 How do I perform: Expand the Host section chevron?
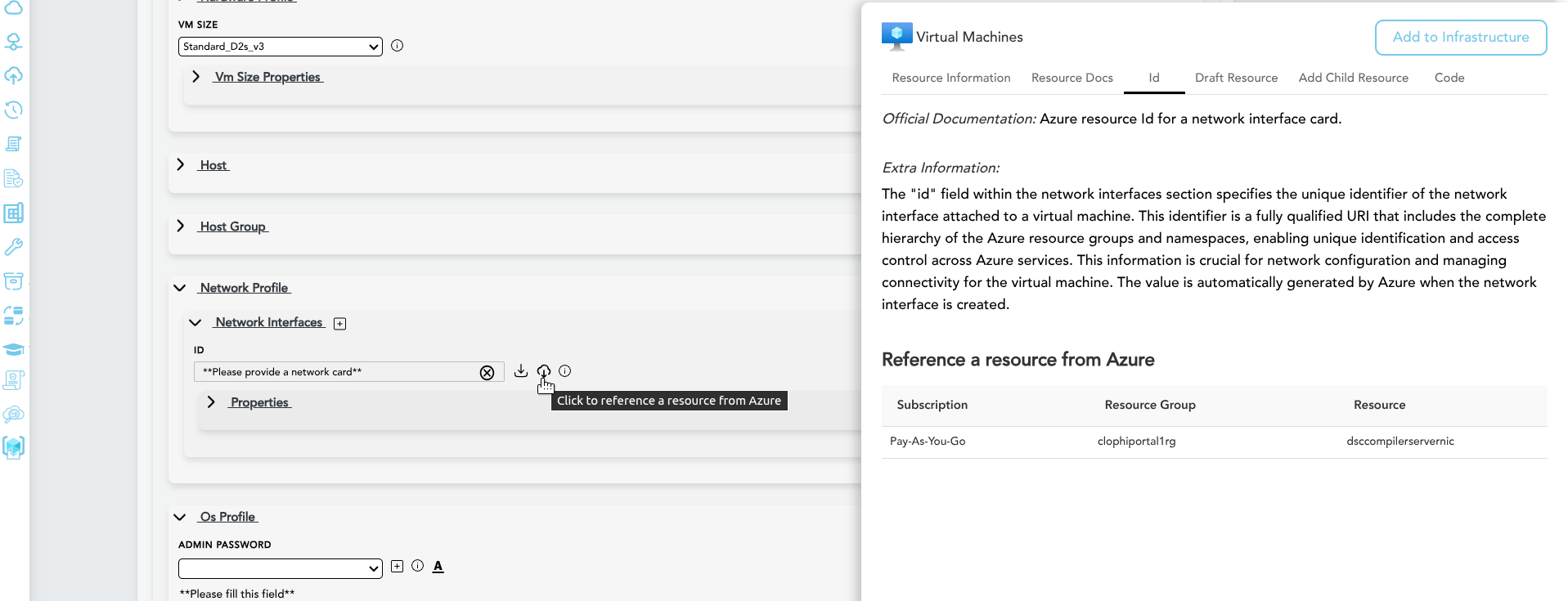pyautogui.click(x=181, y=165)
